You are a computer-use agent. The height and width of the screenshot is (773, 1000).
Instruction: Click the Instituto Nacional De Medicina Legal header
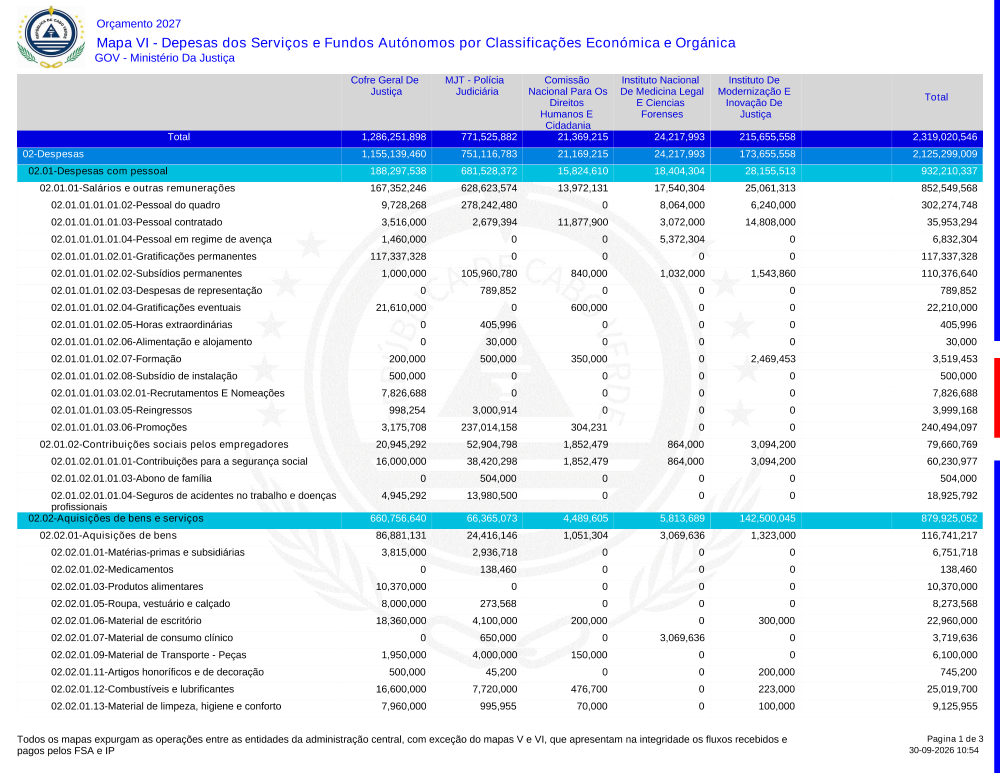coord(661,97)
